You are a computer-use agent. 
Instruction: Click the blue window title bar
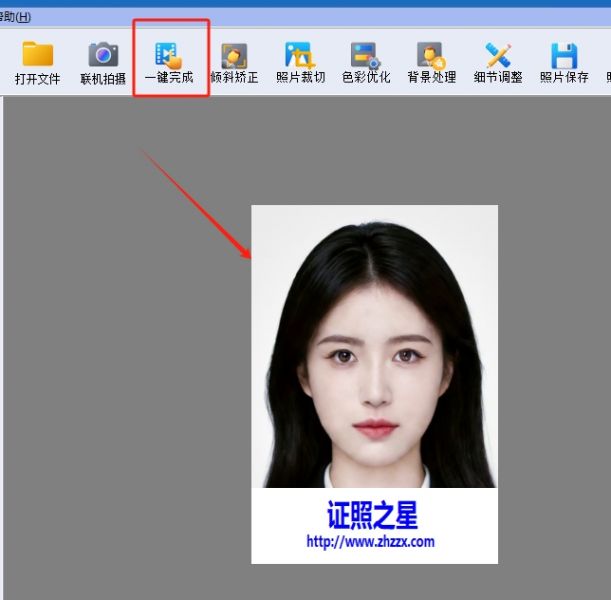click(x=300, y=4)
